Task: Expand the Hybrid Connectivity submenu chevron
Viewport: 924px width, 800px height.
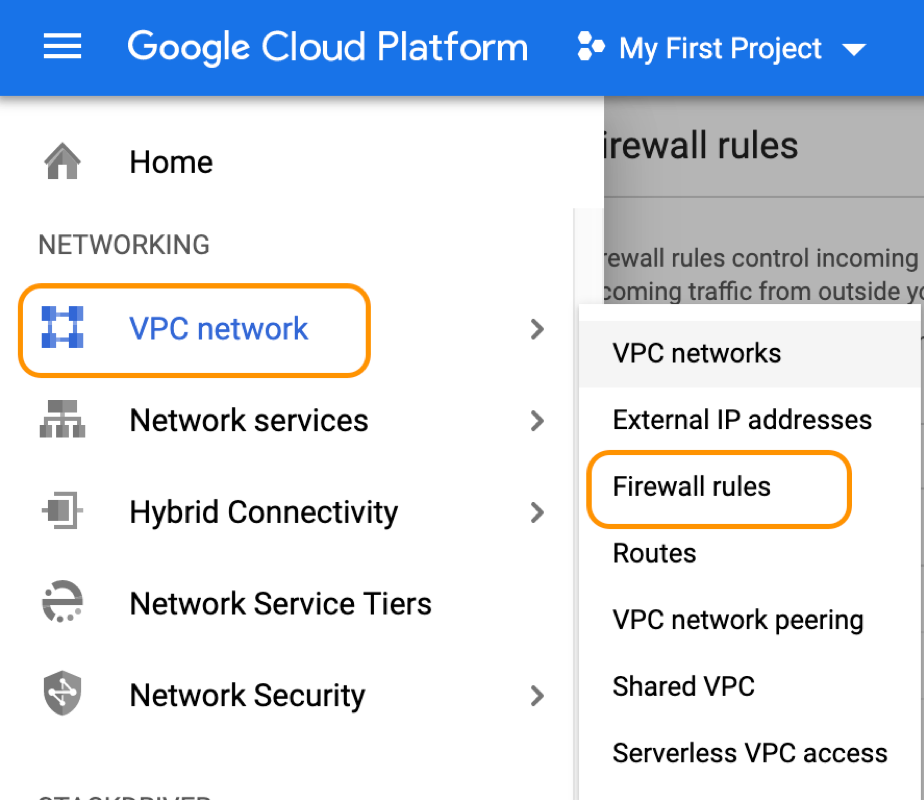Action: click(x=537, y=512)
